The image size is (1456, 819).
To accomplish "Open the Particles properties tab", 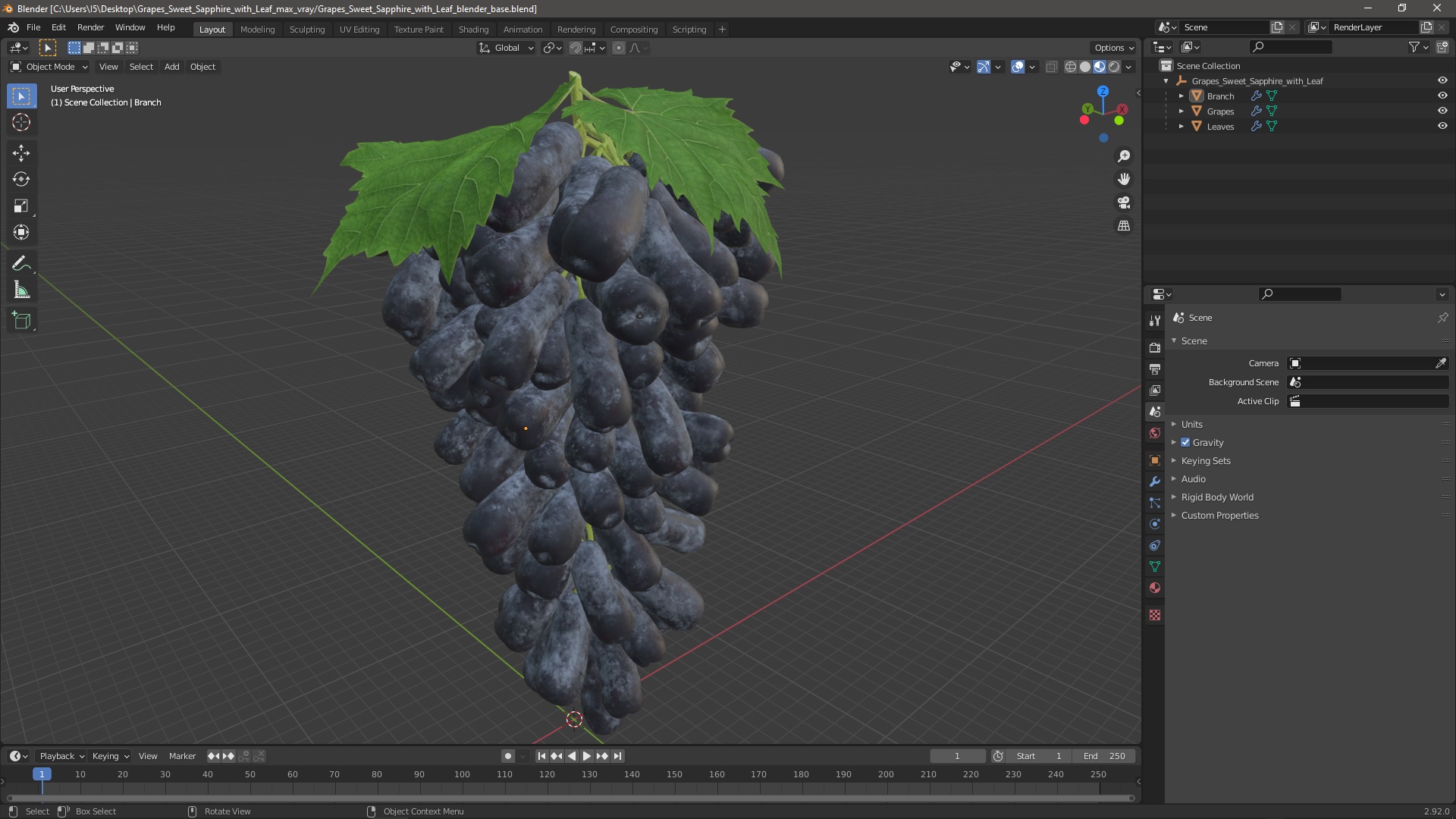I will [1155, 503].
